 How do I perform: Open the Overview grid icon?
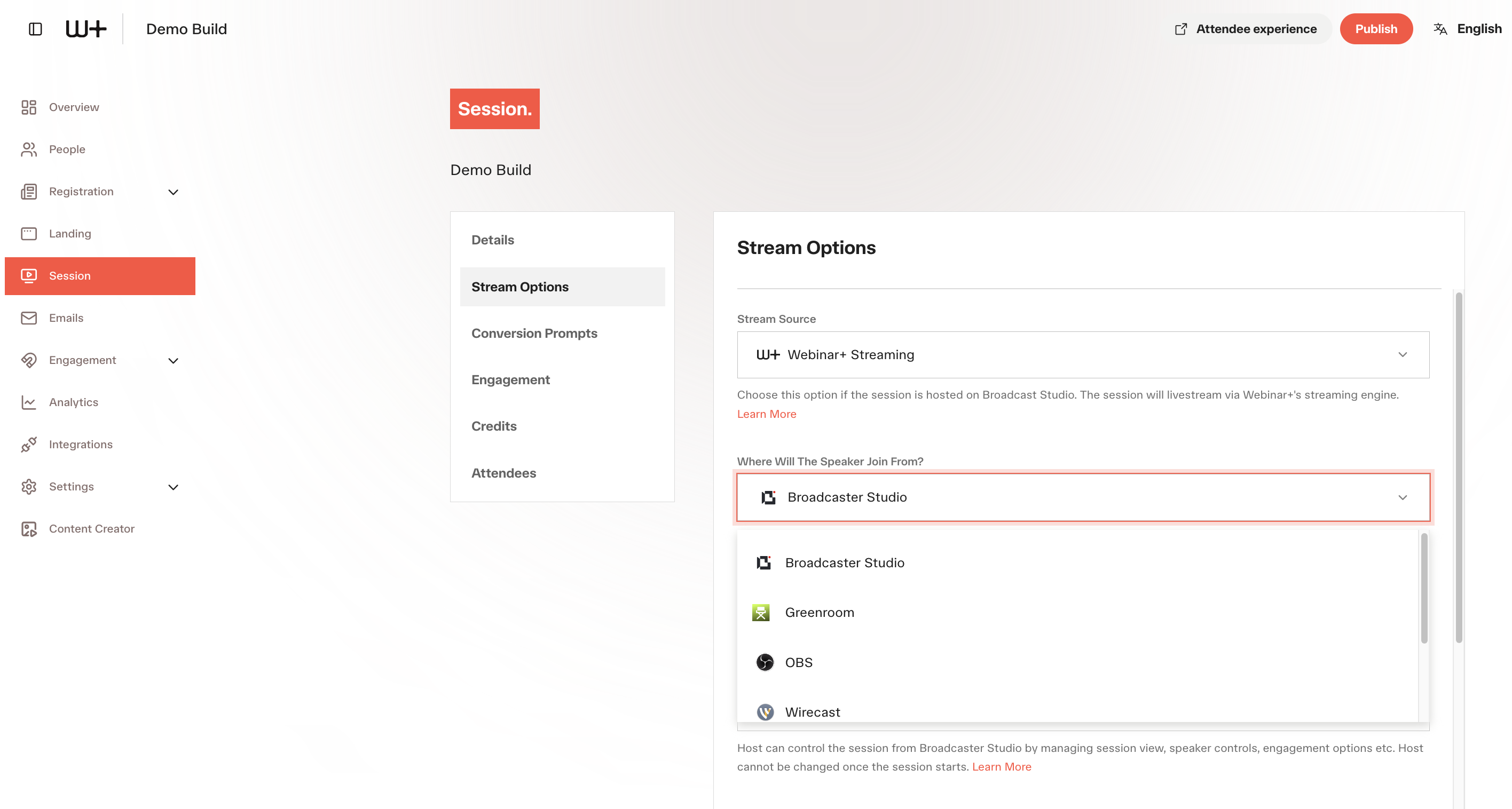click(x=29, y=107)
